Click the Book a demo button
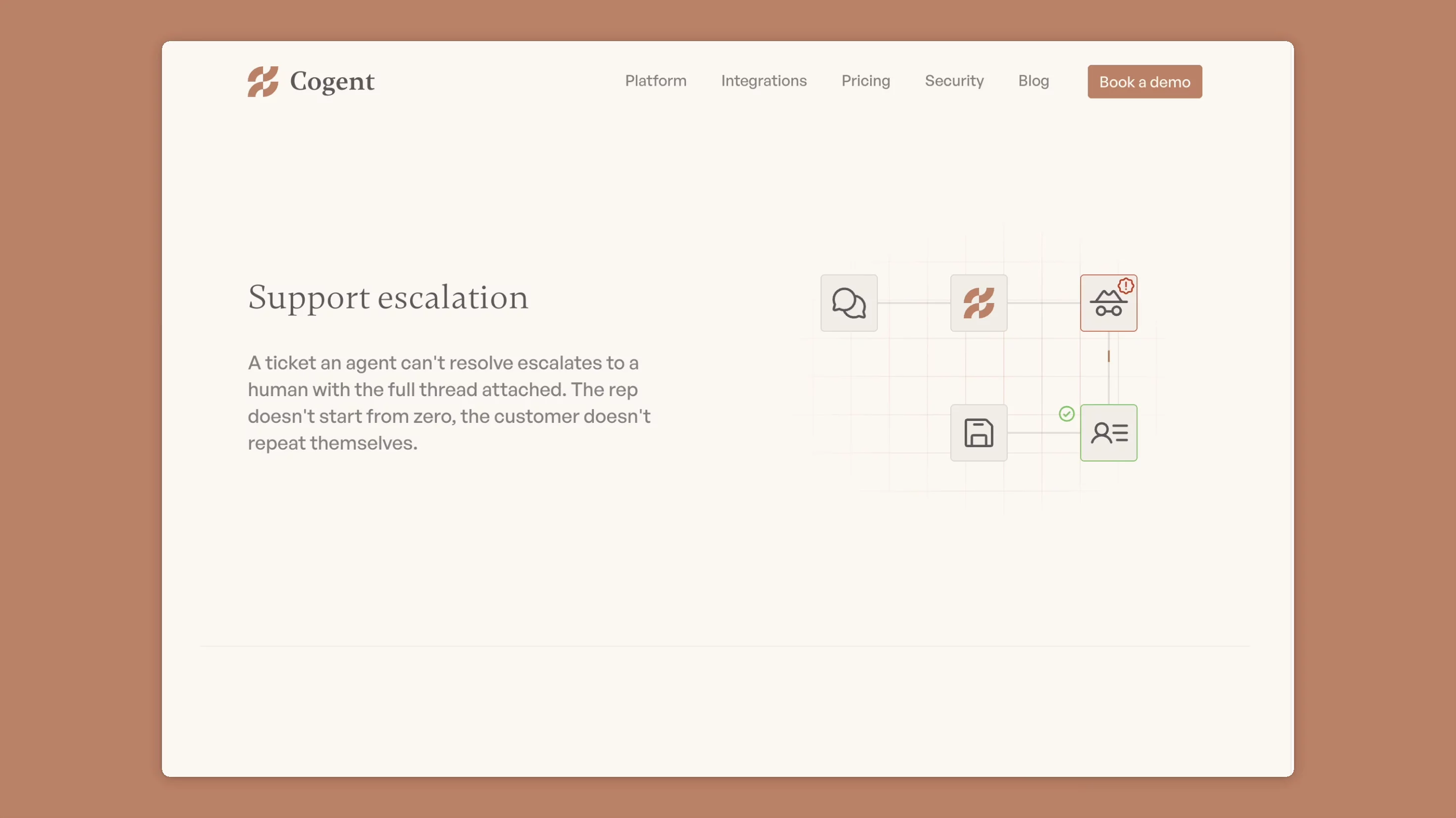The image size is (1456, 818). click(1144, 81)
